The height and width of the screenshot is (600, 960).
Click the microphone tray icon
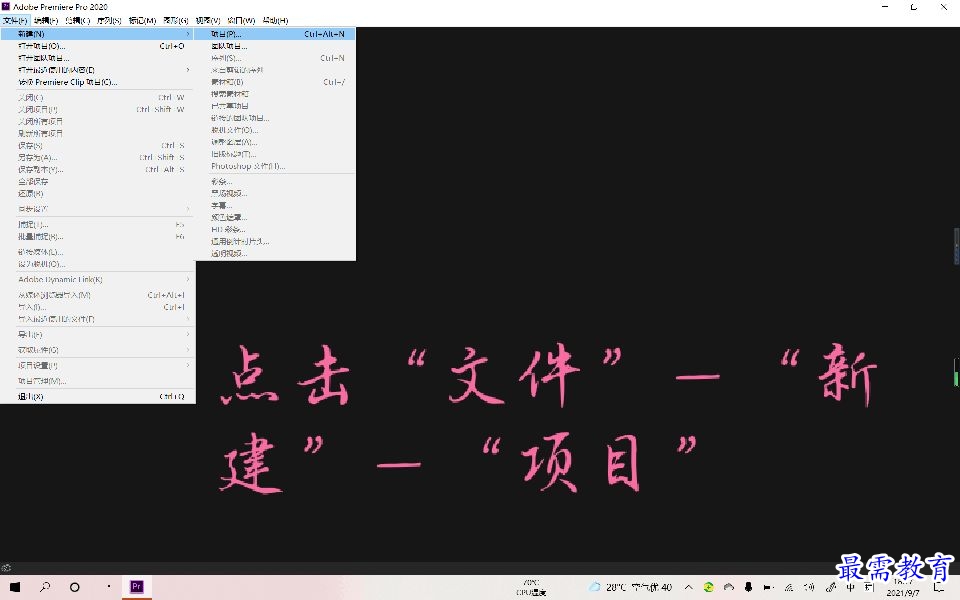point(748,587)
